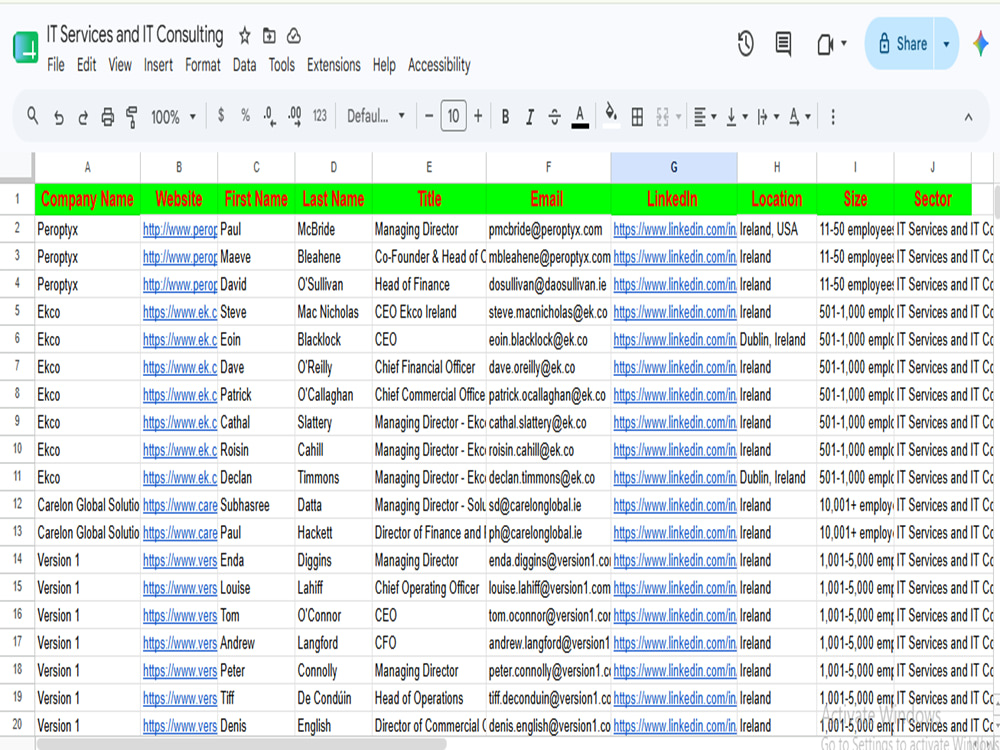This screenshot has height=750, width=1000.
Task: Select the Company Name header cell
Action: click(x=87, y=199)
